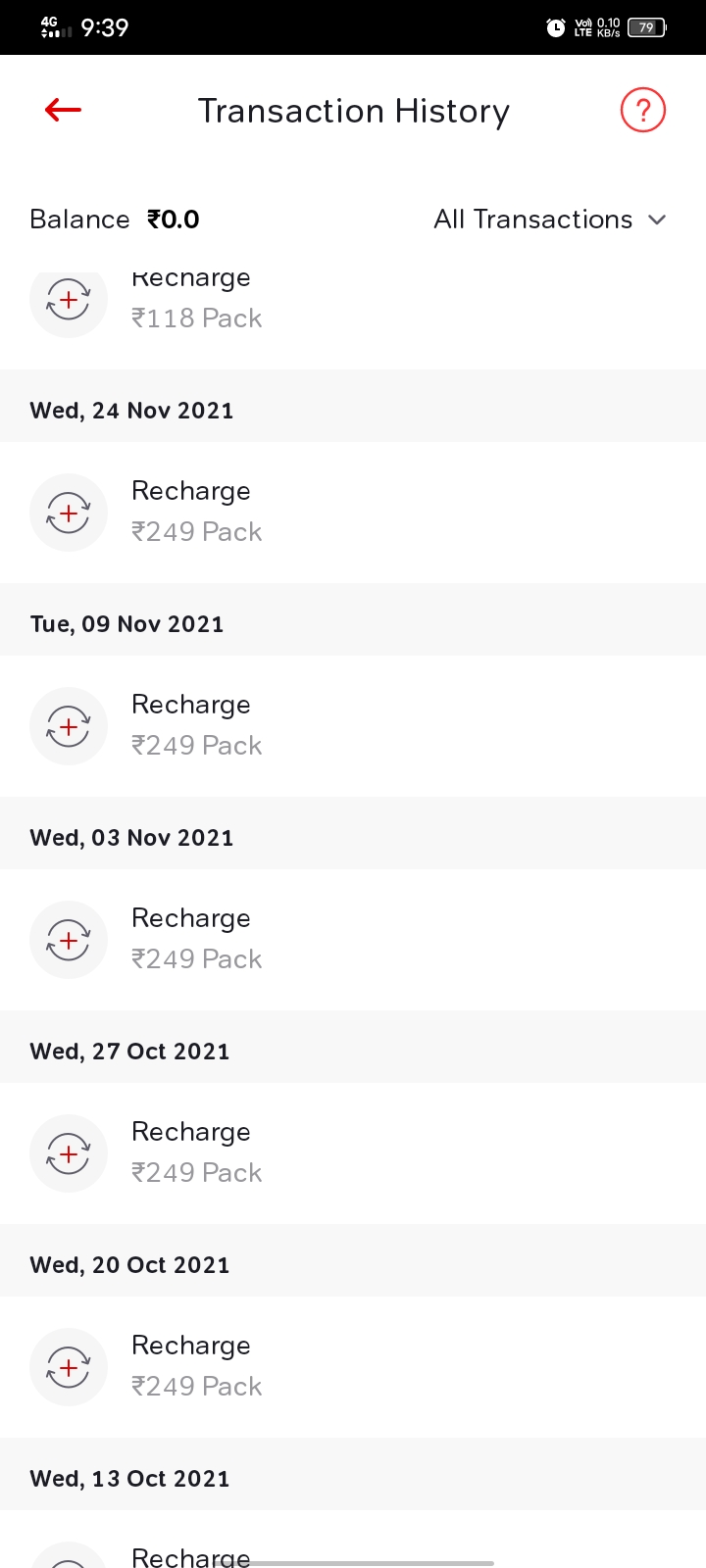Tap the Balance ₹0.0 label

115,220
